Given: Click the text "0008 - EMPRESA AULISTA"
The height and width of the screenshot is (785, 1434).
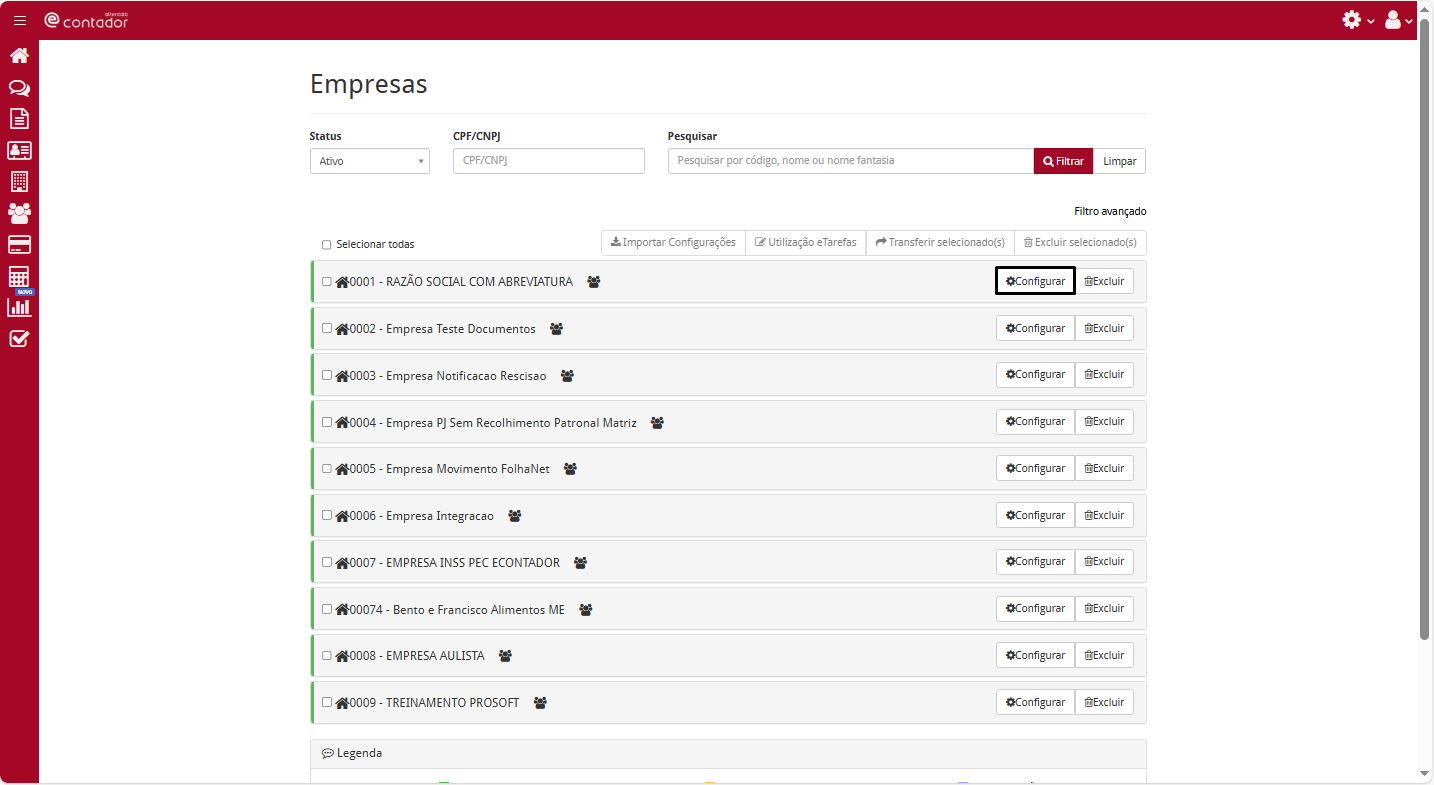Looking at the screenshot, I should 417,656.
